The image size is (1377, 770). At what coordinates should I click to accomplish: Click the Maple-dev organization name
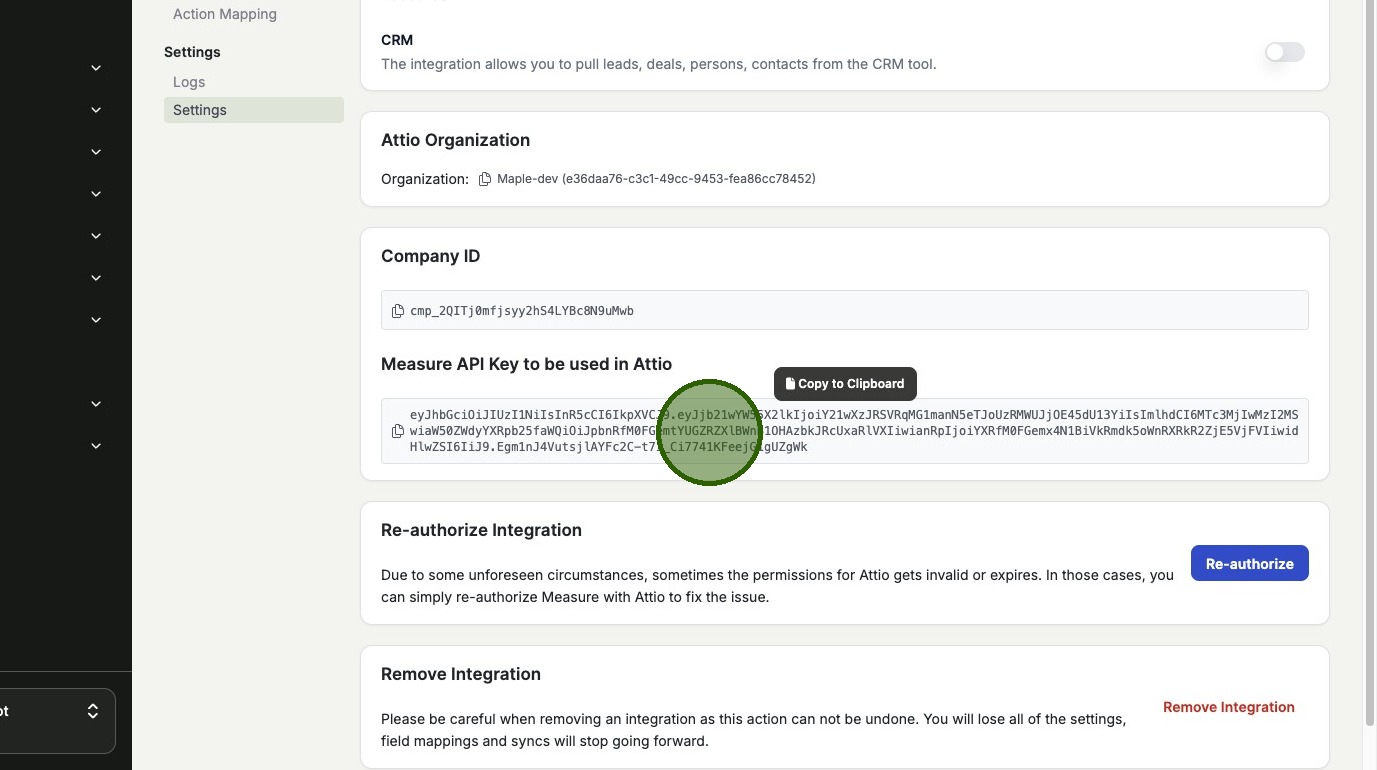click(x=527, y=179)
